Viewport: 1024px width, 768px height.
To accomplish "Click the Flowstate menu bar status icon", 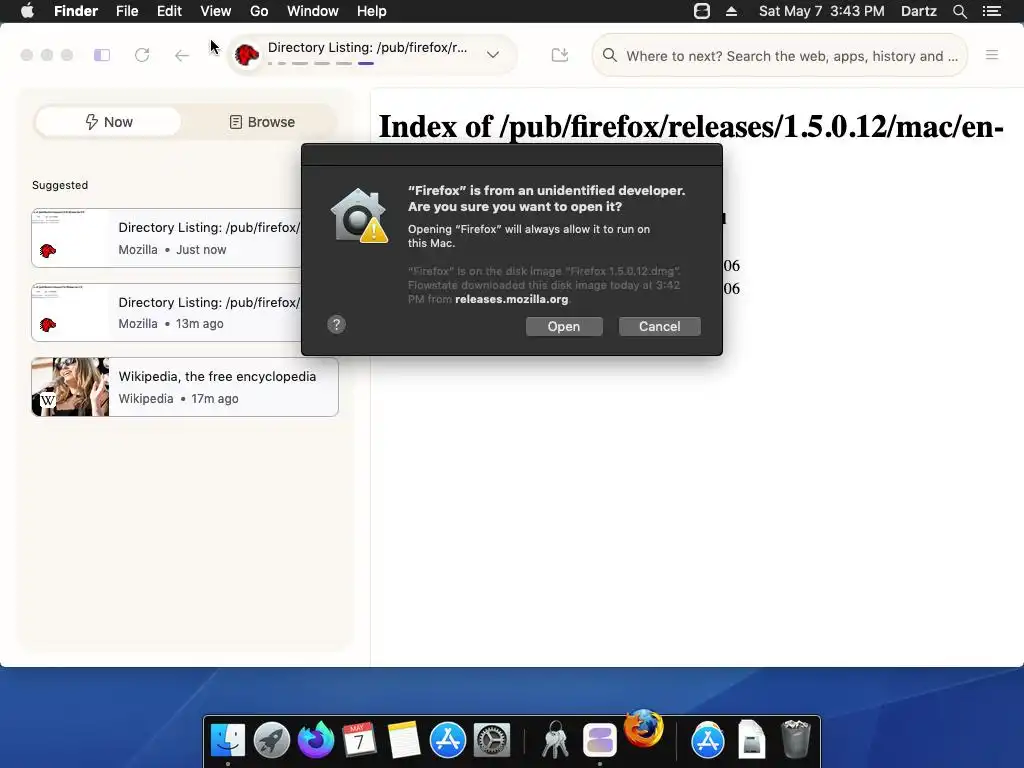I will point(701,11).
